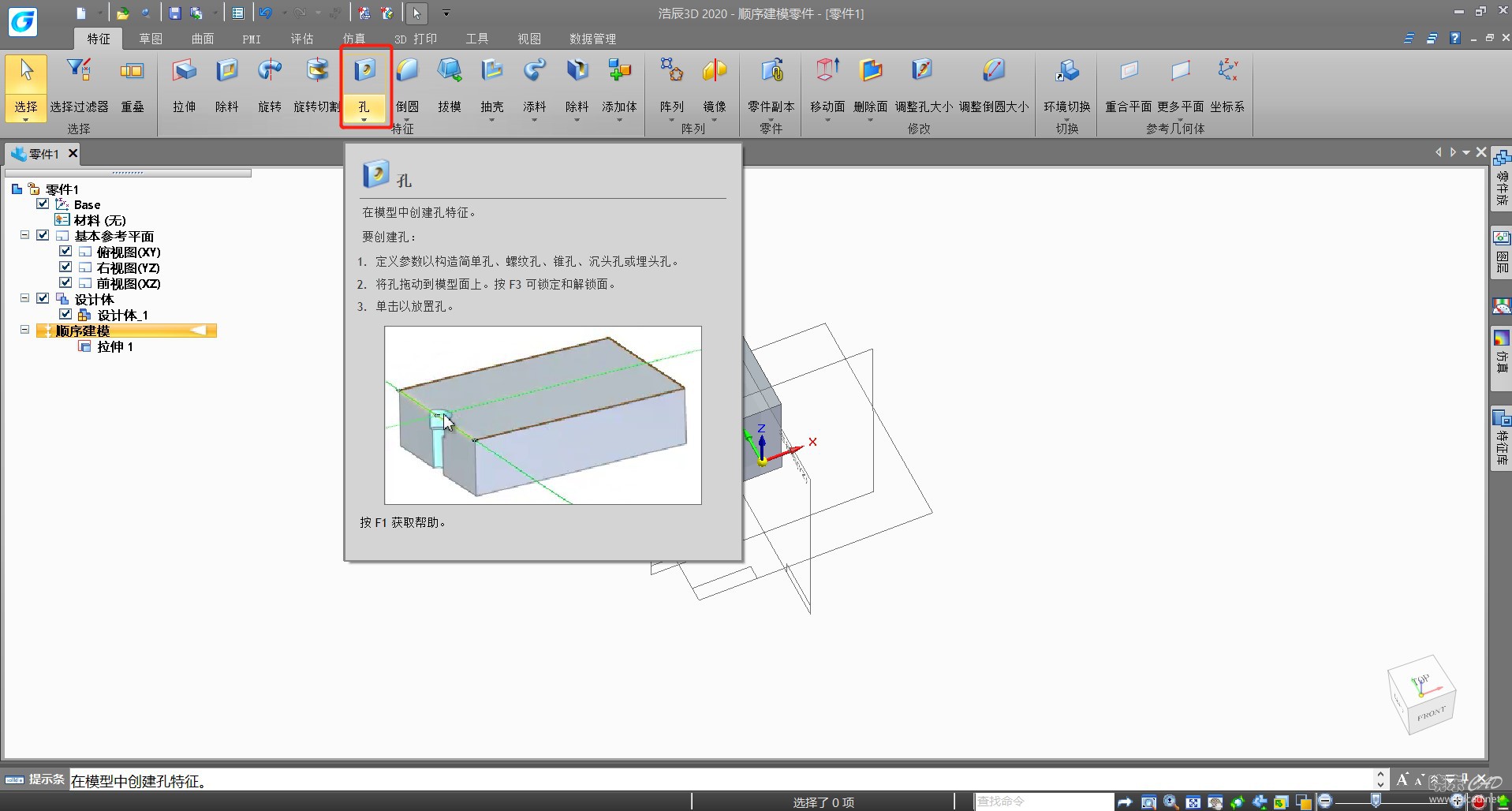Click the 删除面 delete faces tool
The width and height of the screenshot is (1512, 811).
pyautogui.click(x=871, y=85)
